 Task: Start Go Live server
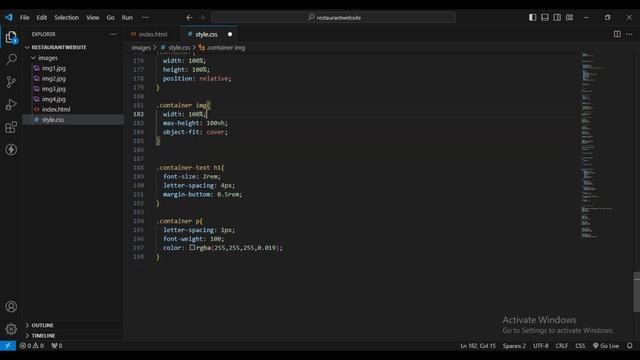606,346
